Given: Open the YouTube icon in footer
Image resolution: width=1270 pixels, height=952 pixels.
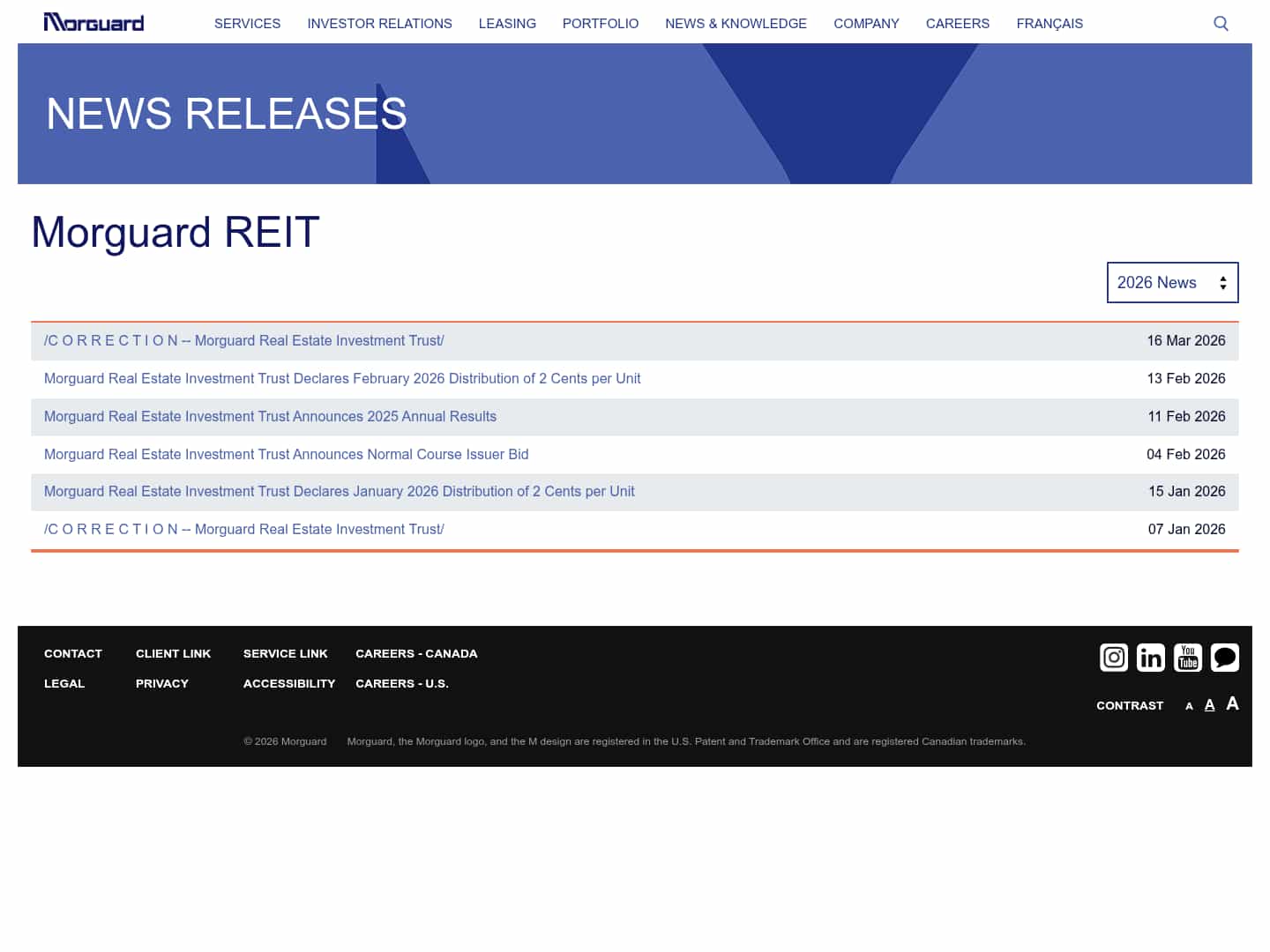Looking at the screenshot, I should pos(1188,658).
